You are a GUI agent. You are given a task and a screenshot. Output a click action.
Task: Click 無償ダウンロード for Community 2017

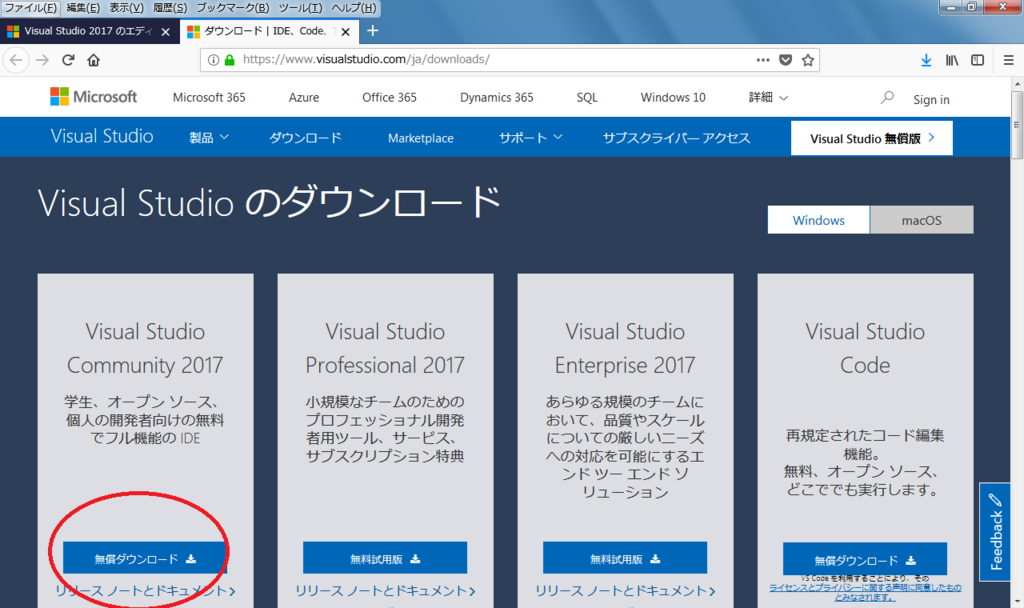143,558
